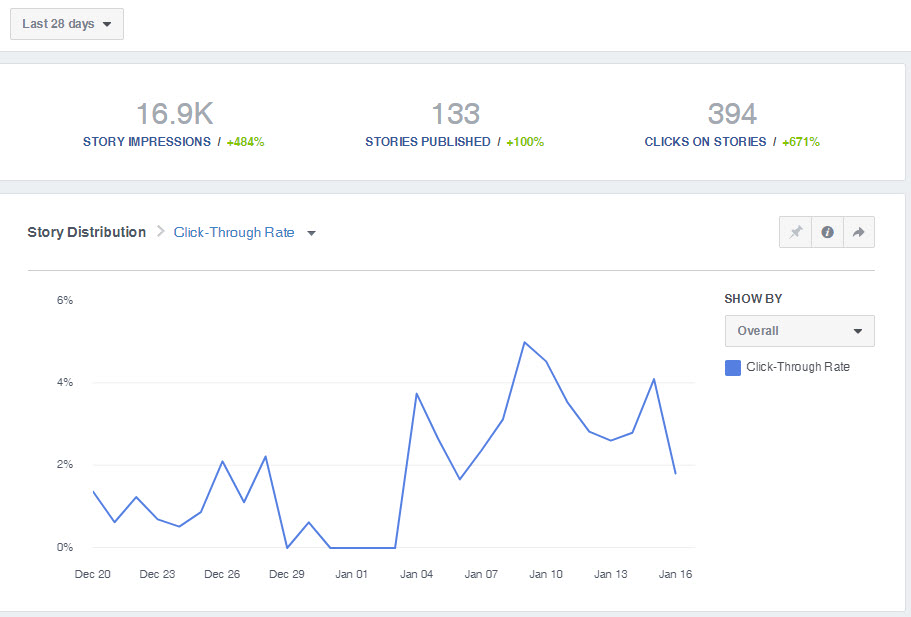Click the 394 clicks figure
This screenshot has width=911, height=617.
(732, 113)
